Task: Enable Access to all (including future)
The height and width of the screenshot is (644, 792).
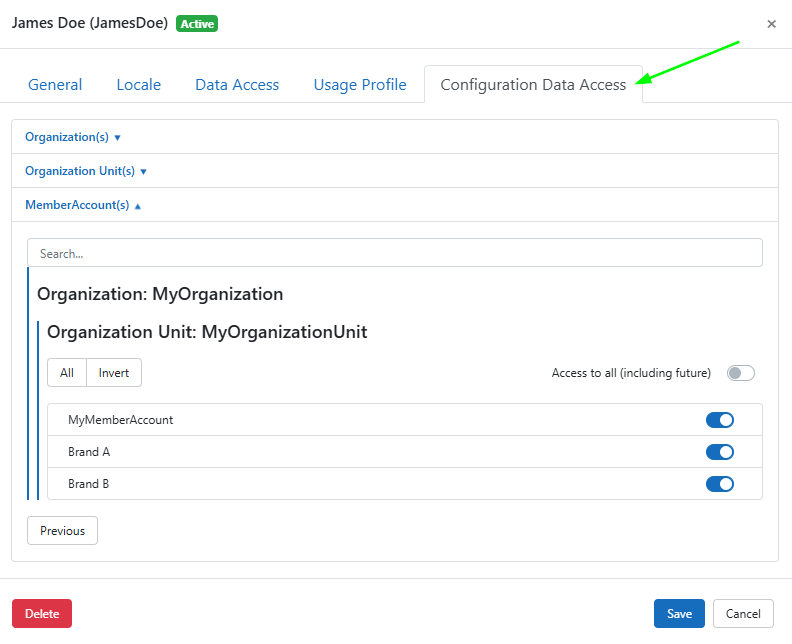Action: pos(740,373)
